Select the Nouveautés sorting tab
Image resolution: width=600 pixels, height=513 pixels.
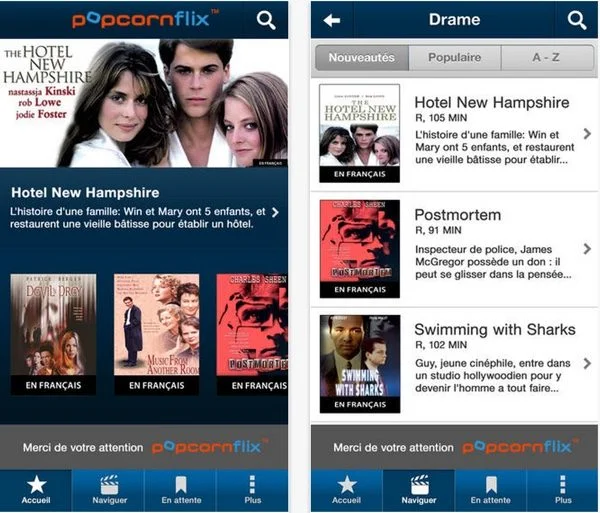point(362,57)
